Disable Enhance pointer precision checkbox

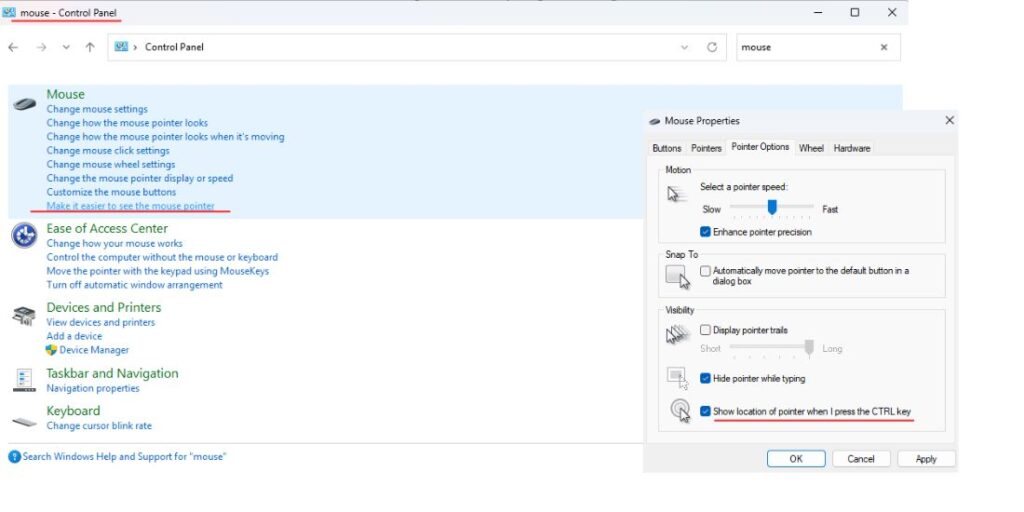[x=706, y=232]
